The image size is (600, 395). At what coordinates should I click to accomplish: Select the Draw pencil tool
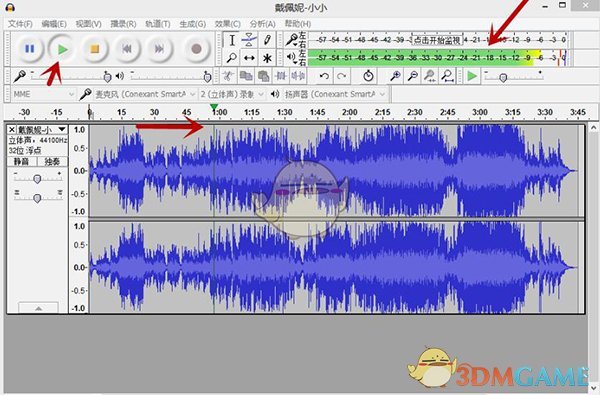pyautogui.click(x=267, y=40)
